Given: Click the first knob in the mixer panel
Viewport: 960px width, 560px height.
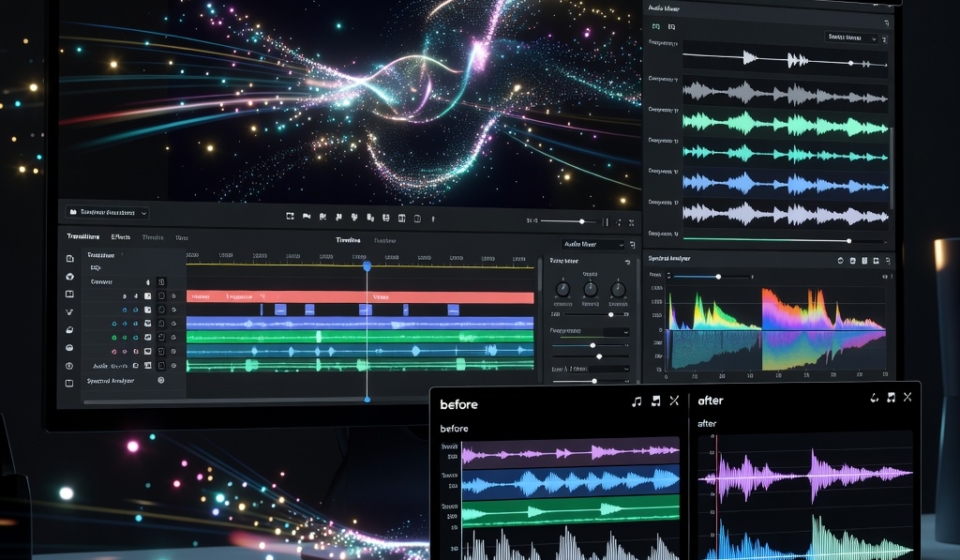Looking at the screenshot, I should 562,289.
